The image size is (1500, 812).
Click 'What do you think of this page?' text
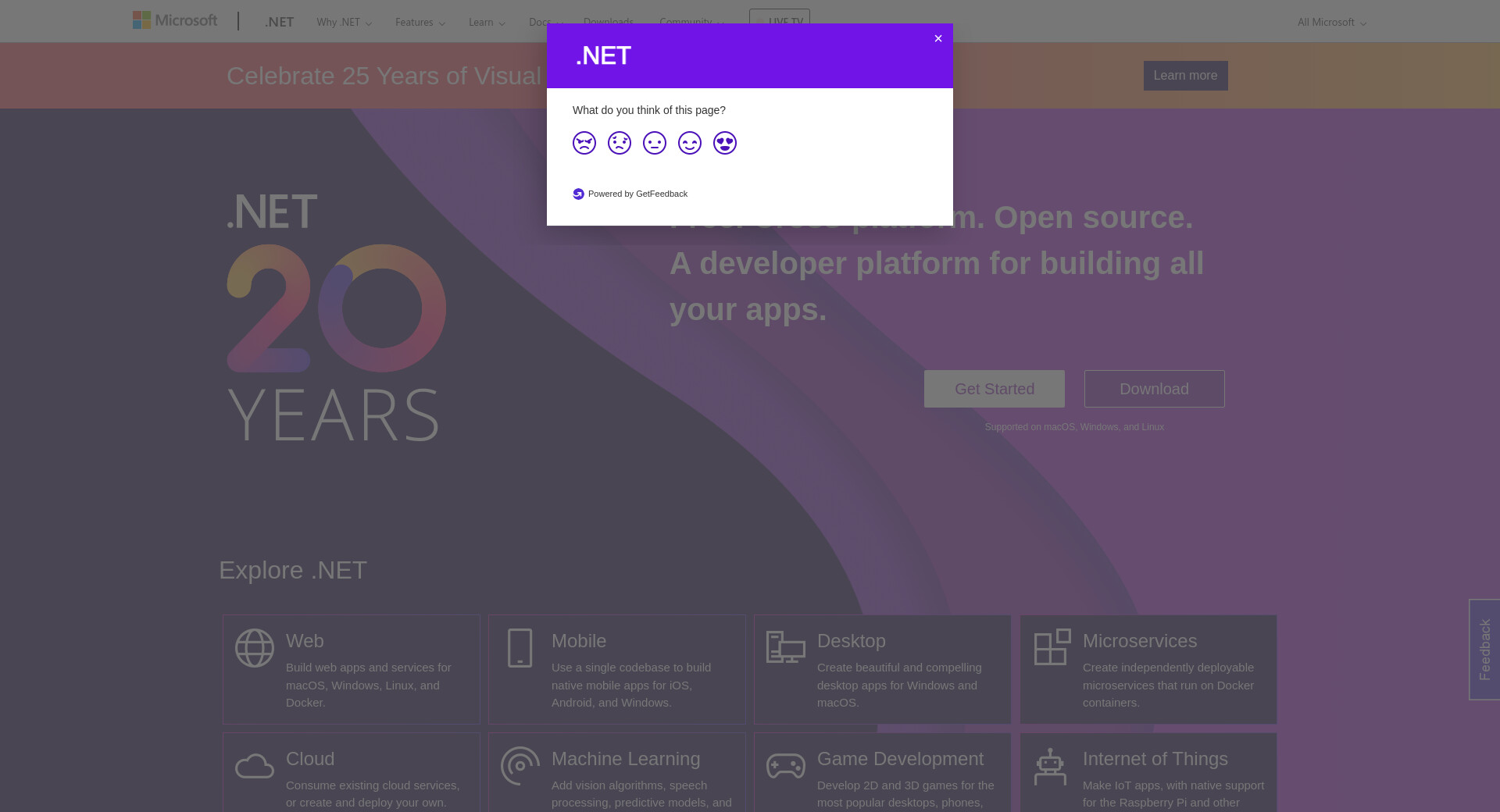coord(649,110)
